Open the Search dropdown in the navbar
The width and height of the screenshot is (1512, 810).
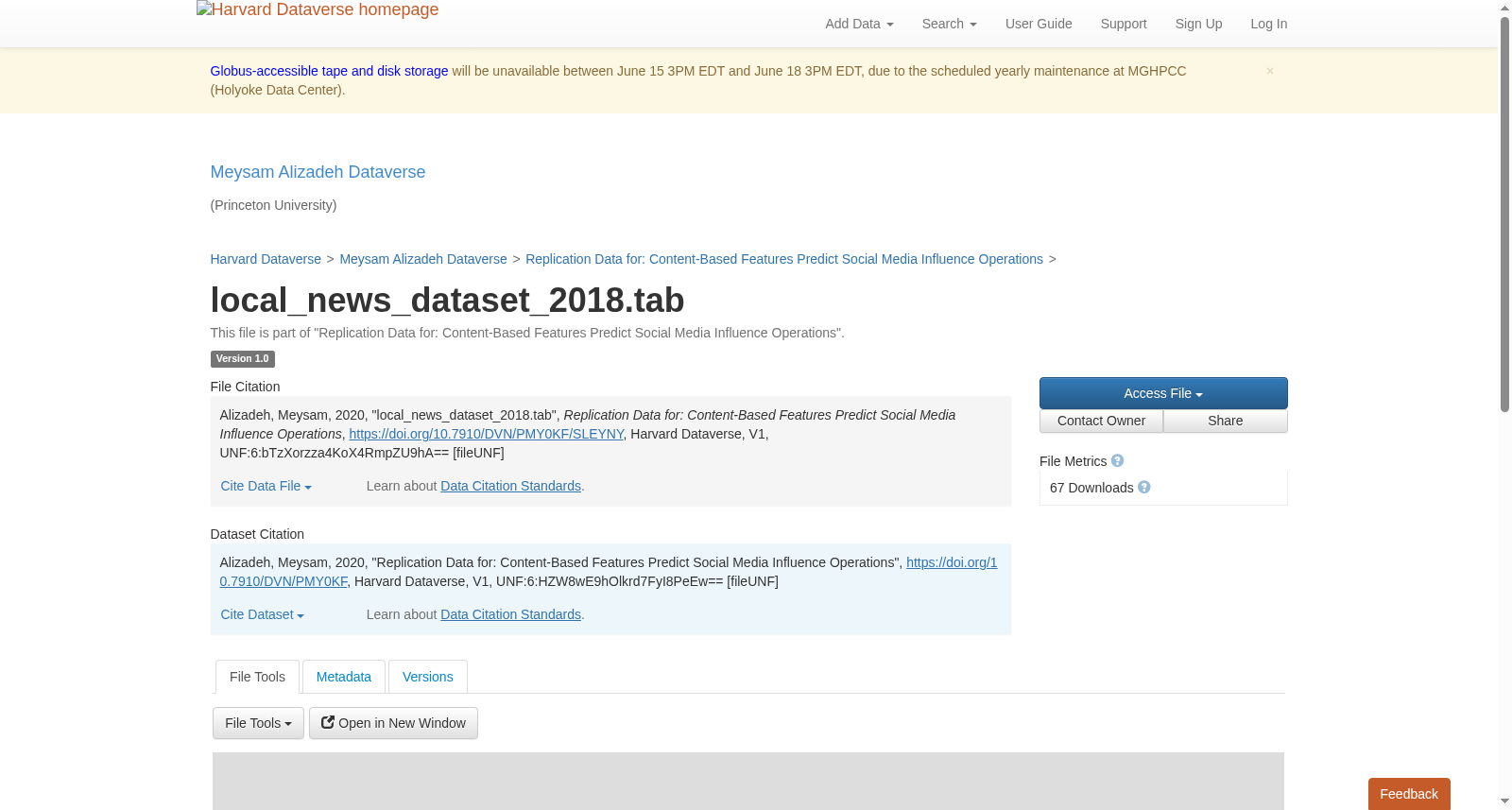click(x=949, y=24)
